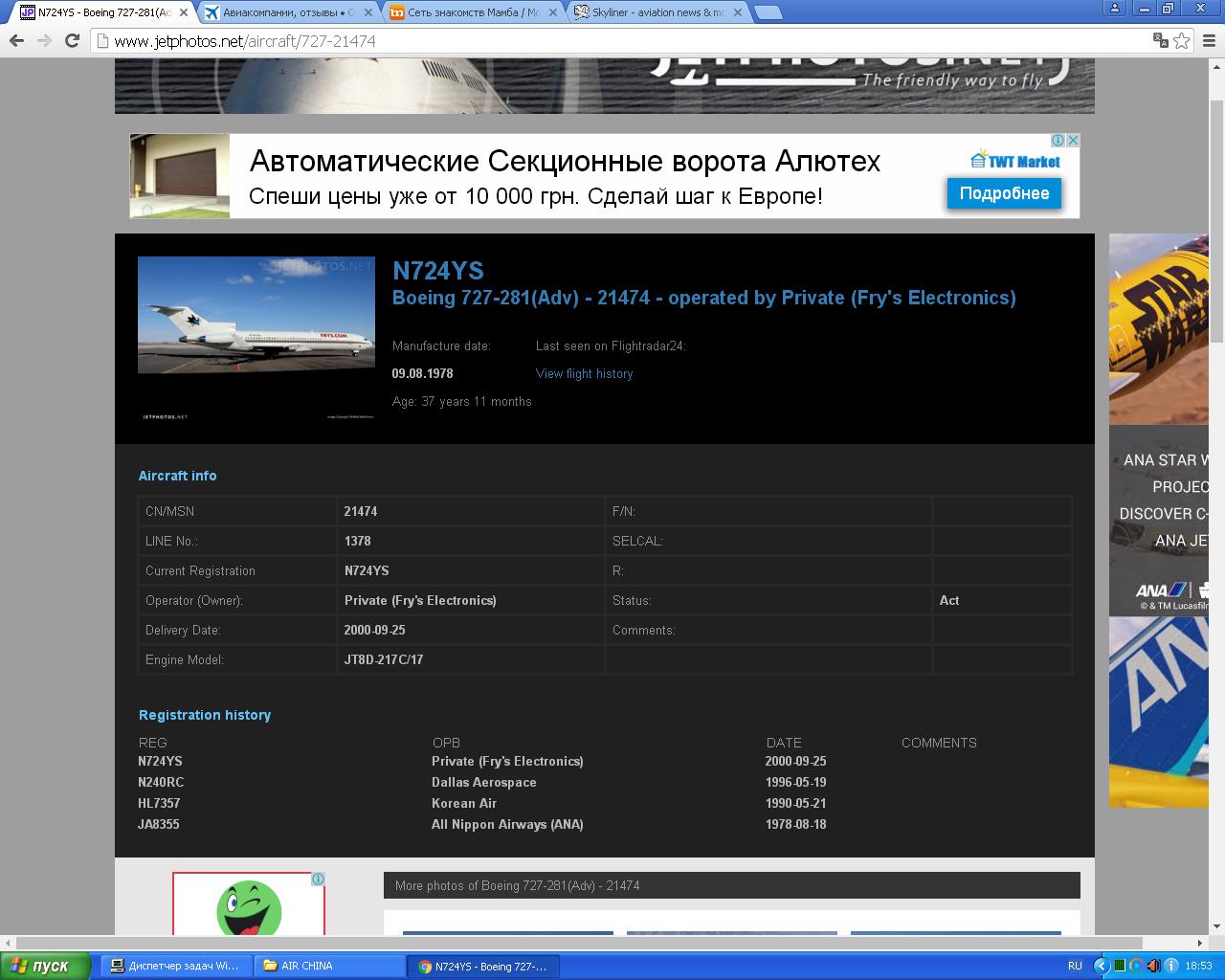The width and height of the screenshot is (1225, 980).
Task: Switch to the Skyliner aviation news tab
Action: click(657, 12)
